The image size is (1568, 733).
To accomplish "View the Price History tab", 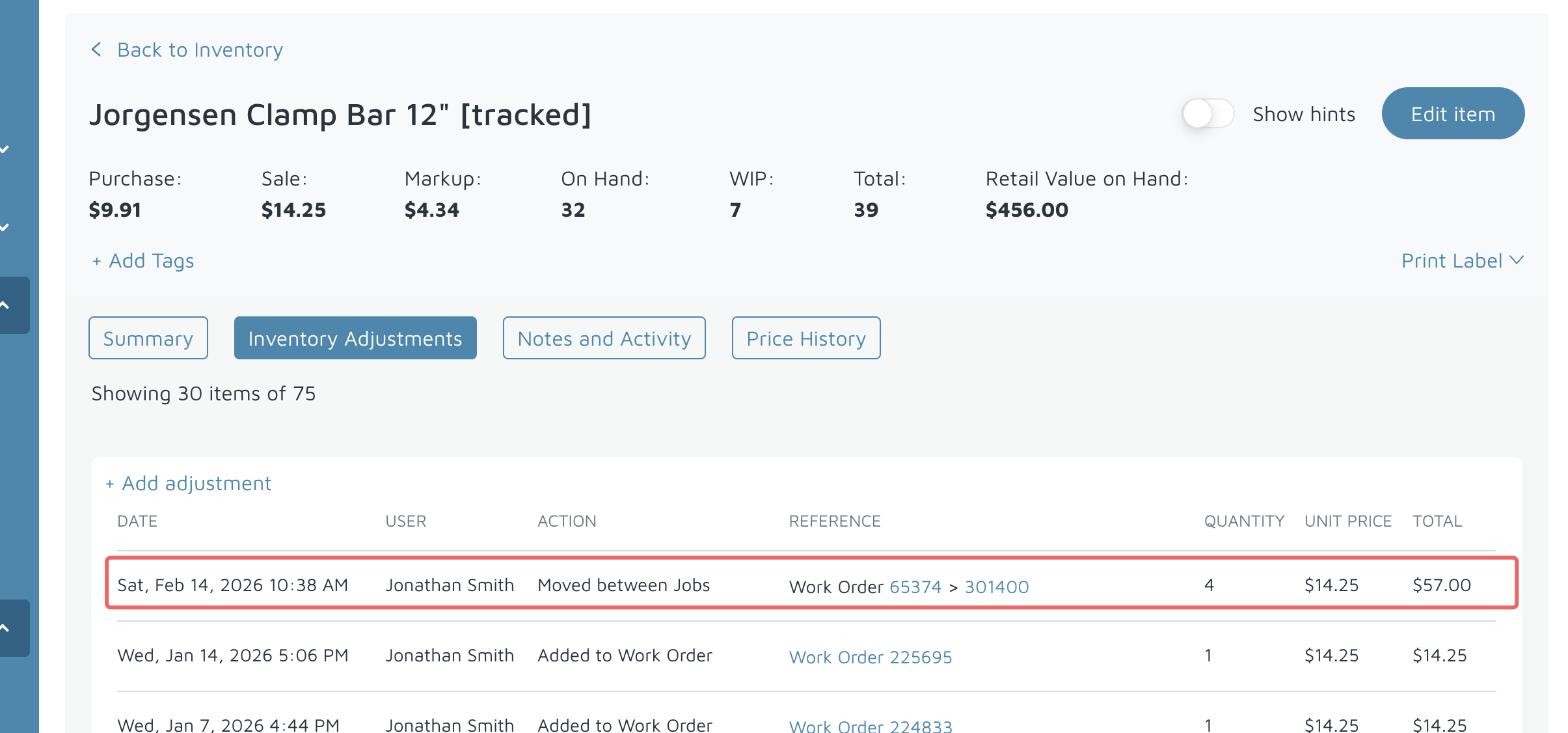I will pos(805,339).
